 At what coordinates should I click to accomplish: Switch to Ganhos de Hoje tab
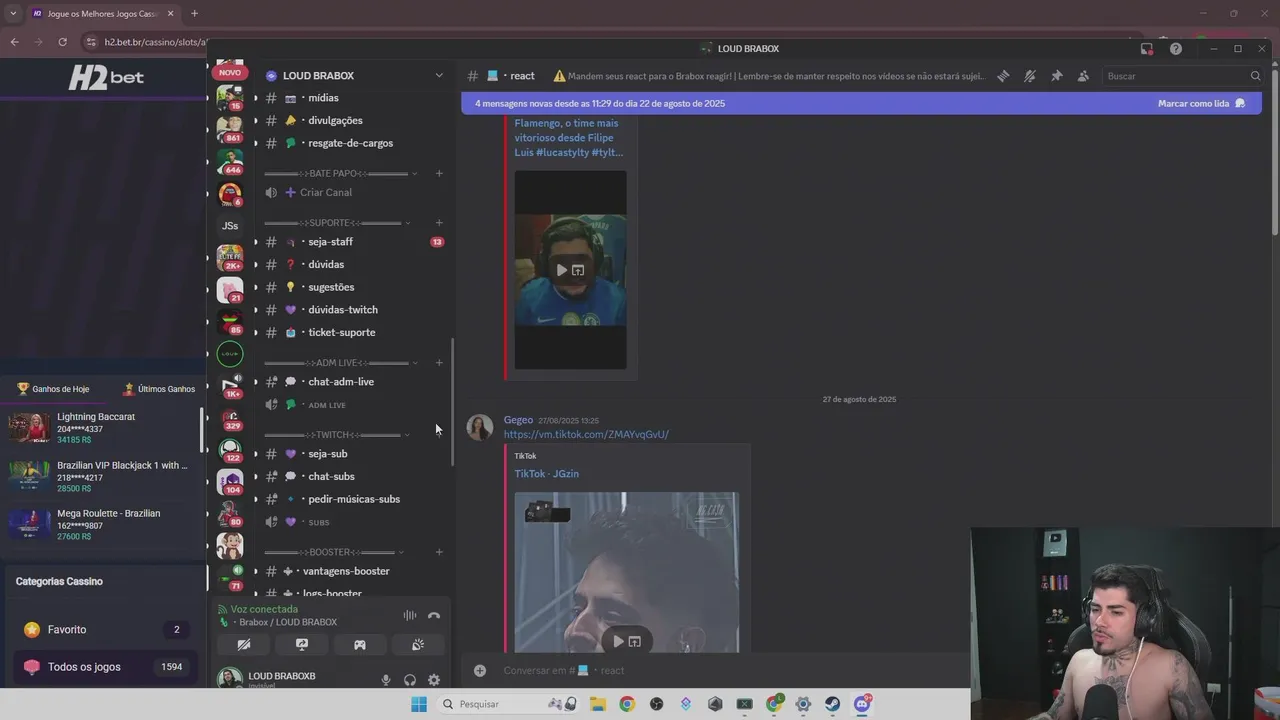pos(53,389)
